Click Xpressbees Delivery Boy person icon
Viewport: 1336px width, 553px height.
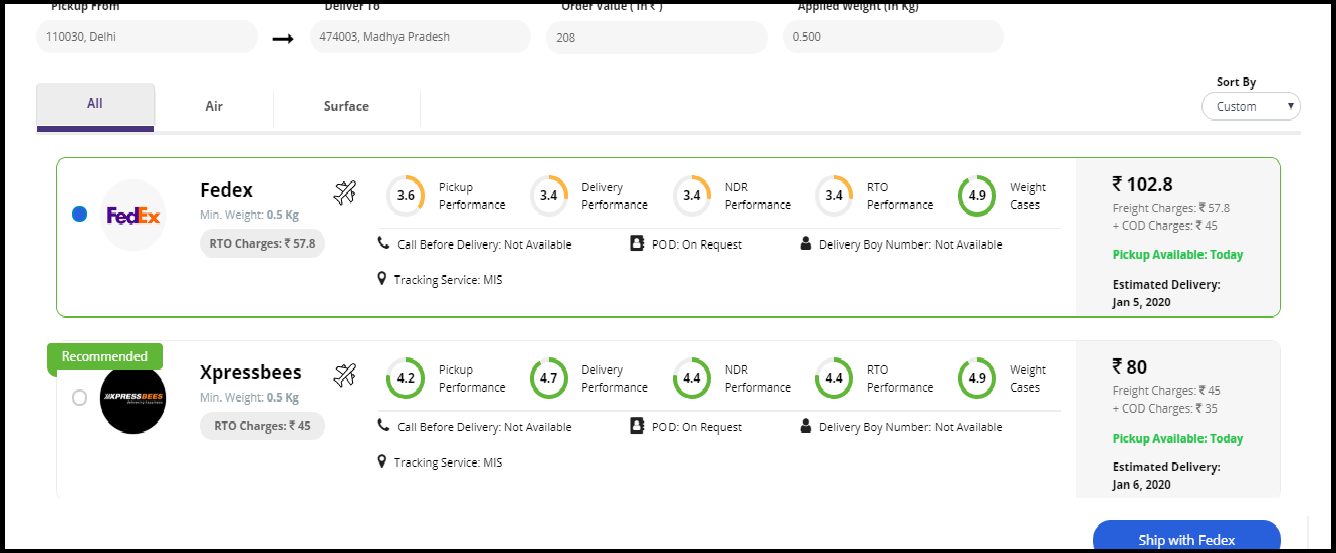coord(806,426)
